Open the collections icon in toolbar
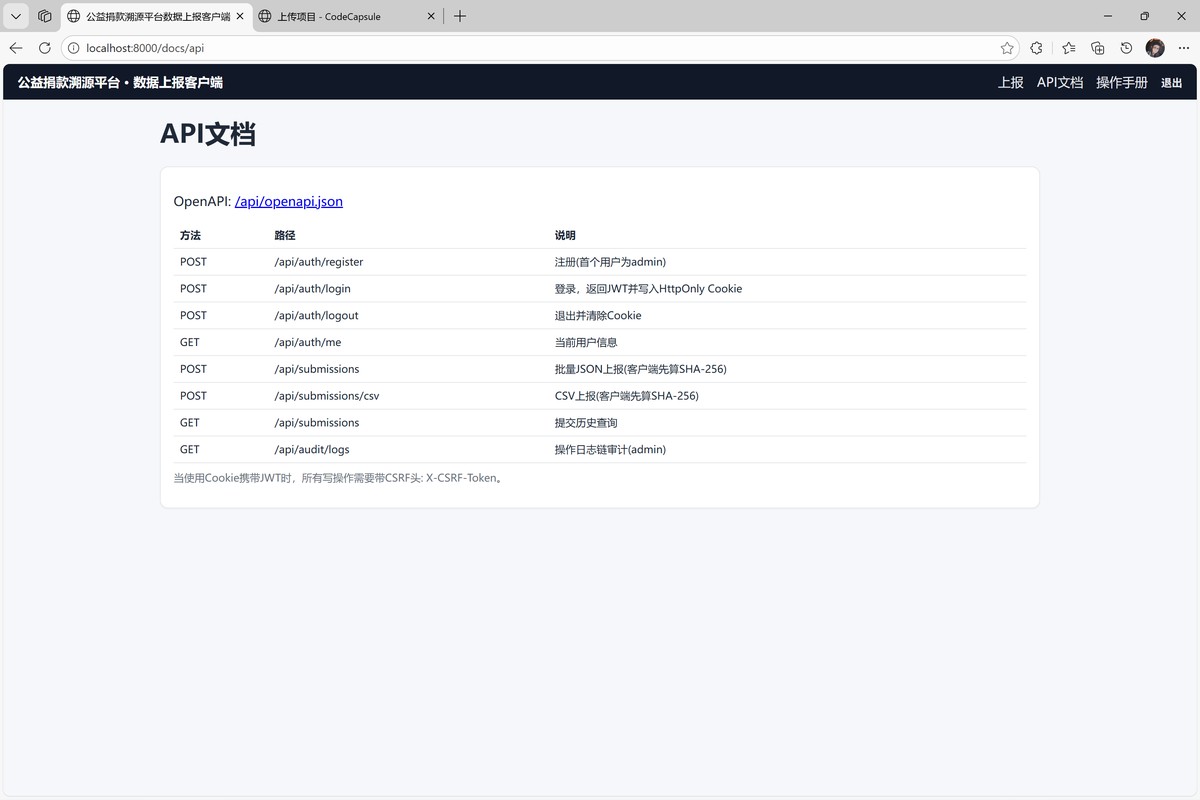 coord(1097,48)
